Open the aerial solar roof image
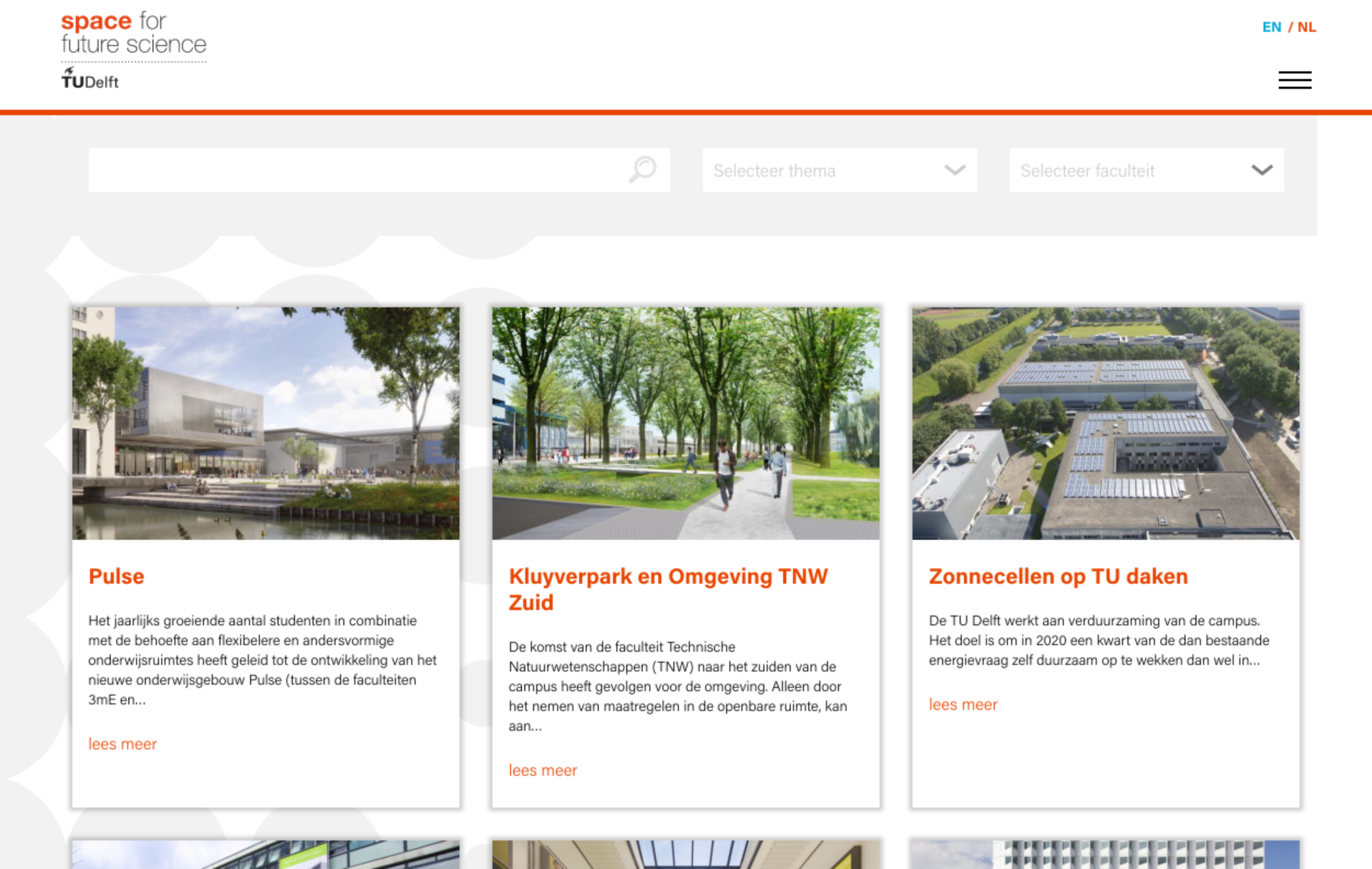The width and height of the screenshot is (1372, 869). (1105, 423)
